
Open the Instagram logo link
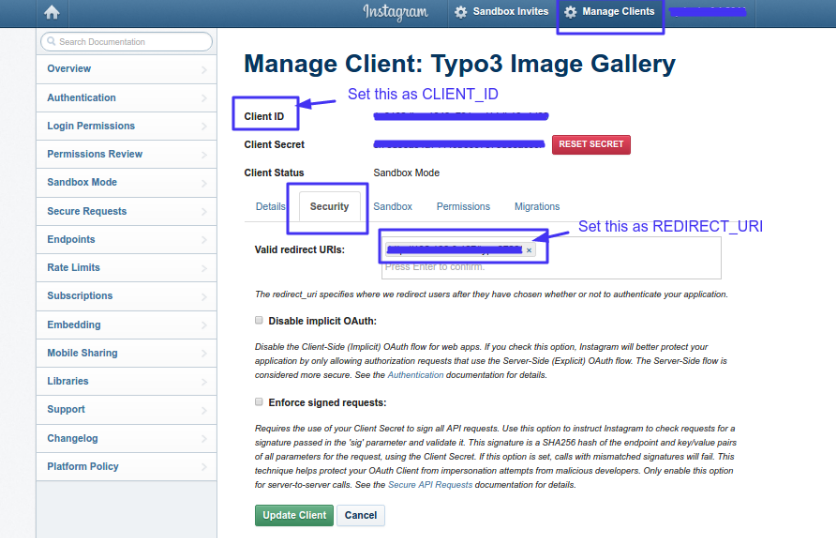tap(395, 12)
